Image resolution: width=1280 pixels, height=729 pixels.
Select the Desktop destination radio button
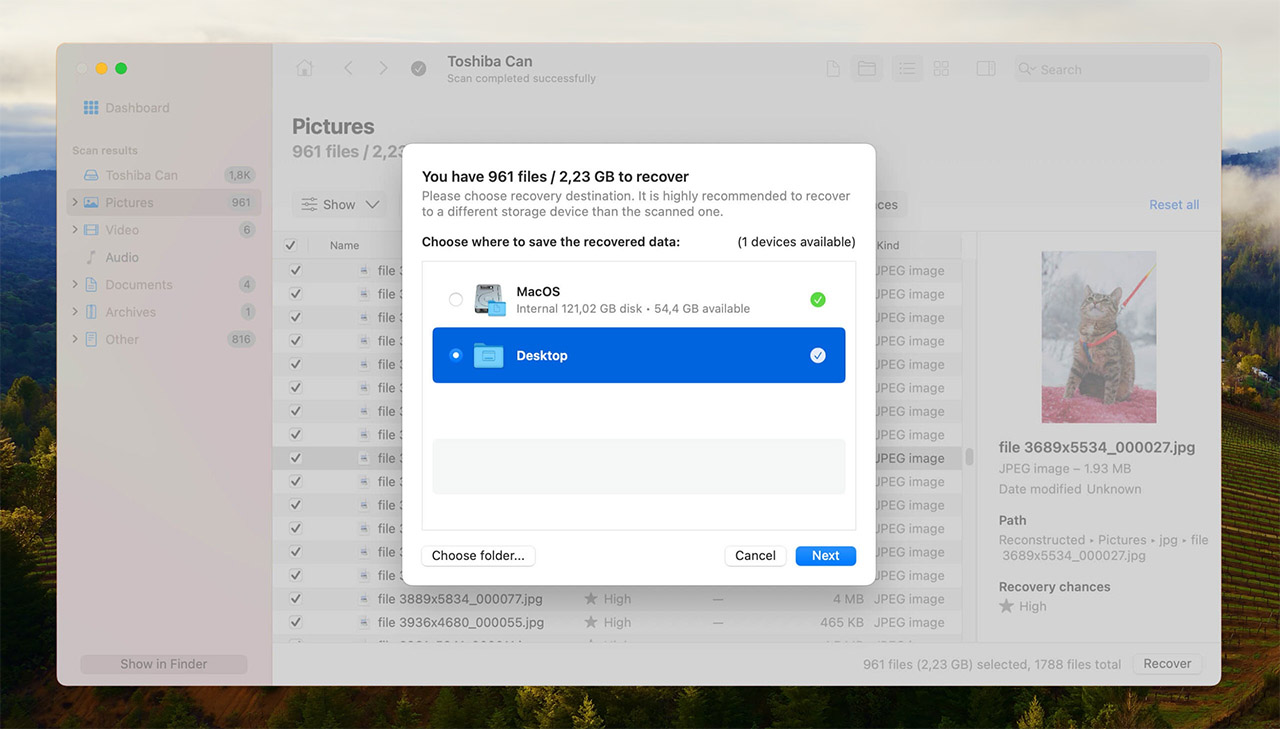click(x=456, y=355)
